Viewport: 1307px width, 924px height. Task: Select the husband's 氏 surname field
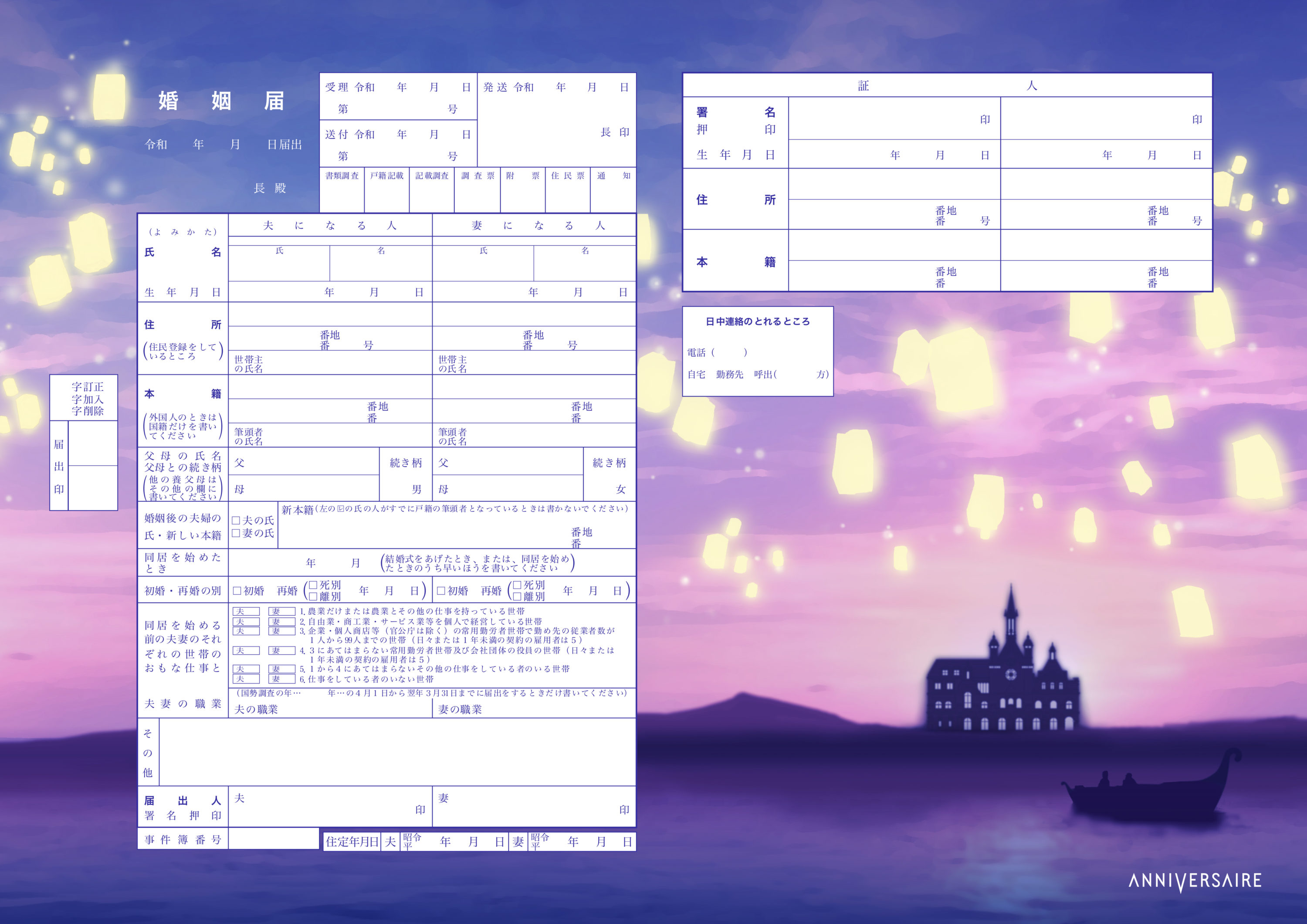(x=279, y=263)
